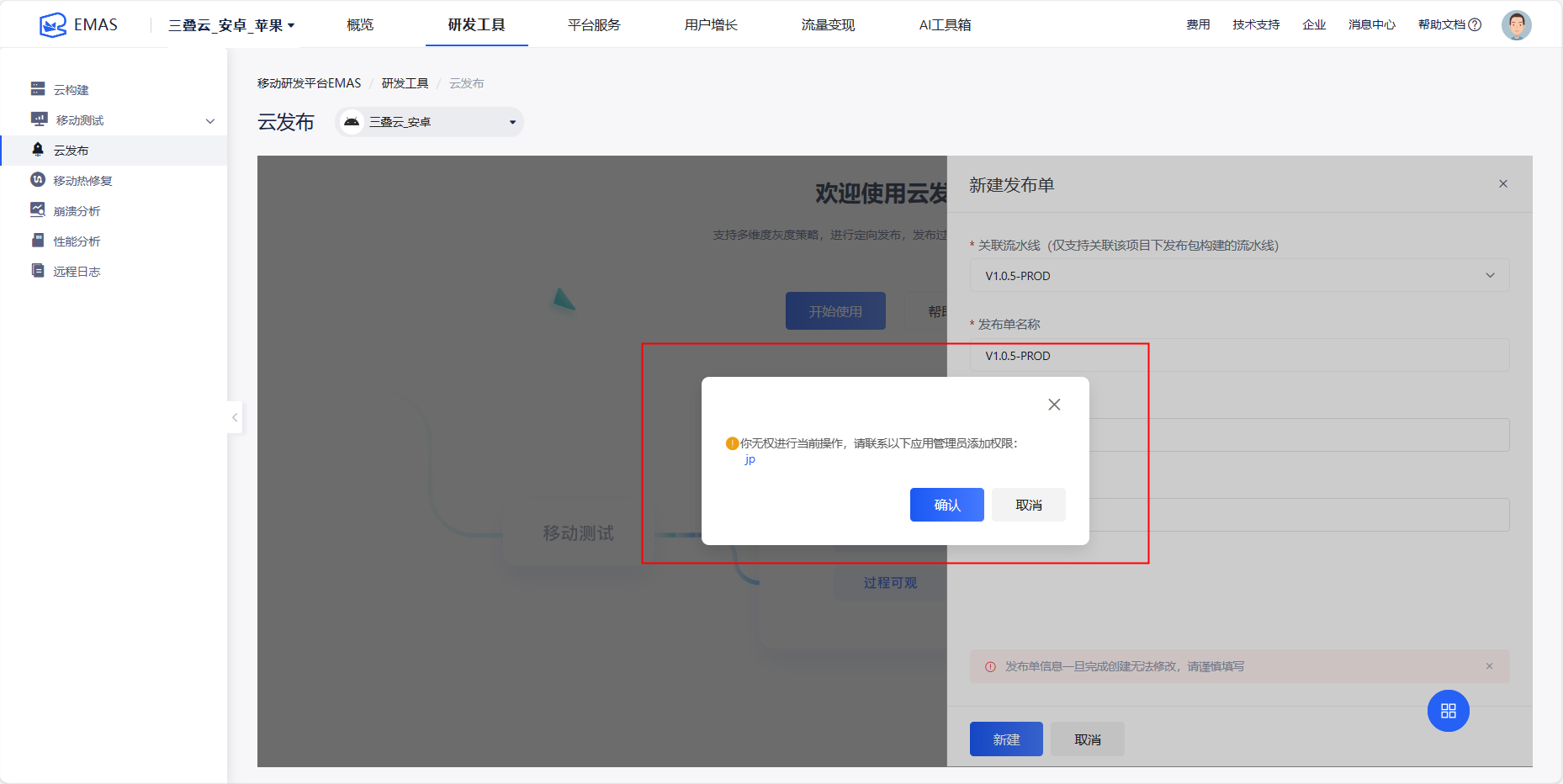Switch to the AI工具箱 tab
The image size is (1563, 784).
tap(945, 25)
